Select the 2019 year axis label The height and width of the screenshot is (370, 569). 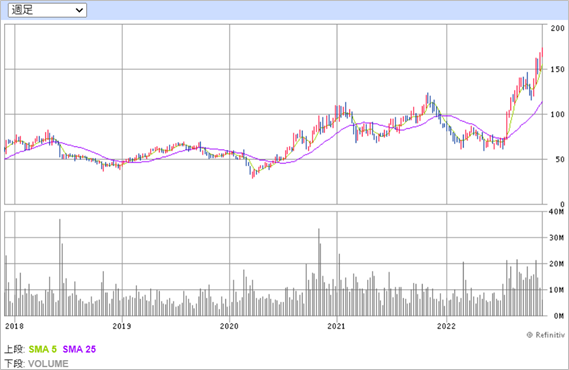click(x=122, y=326)
